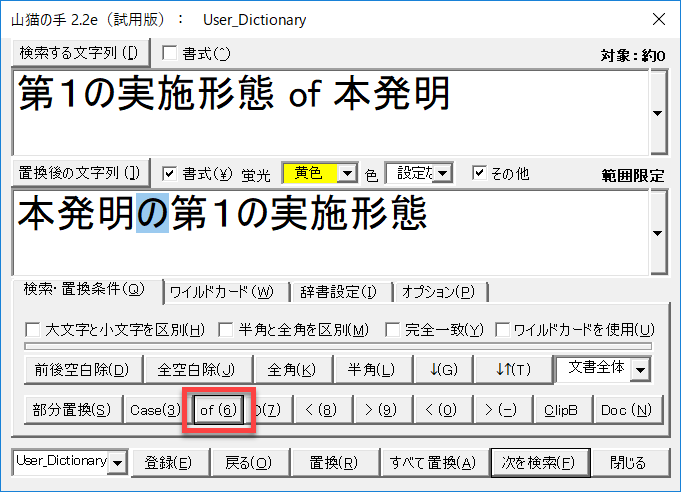
Task: Click the すべて置換 button
Action: (431, 462)
